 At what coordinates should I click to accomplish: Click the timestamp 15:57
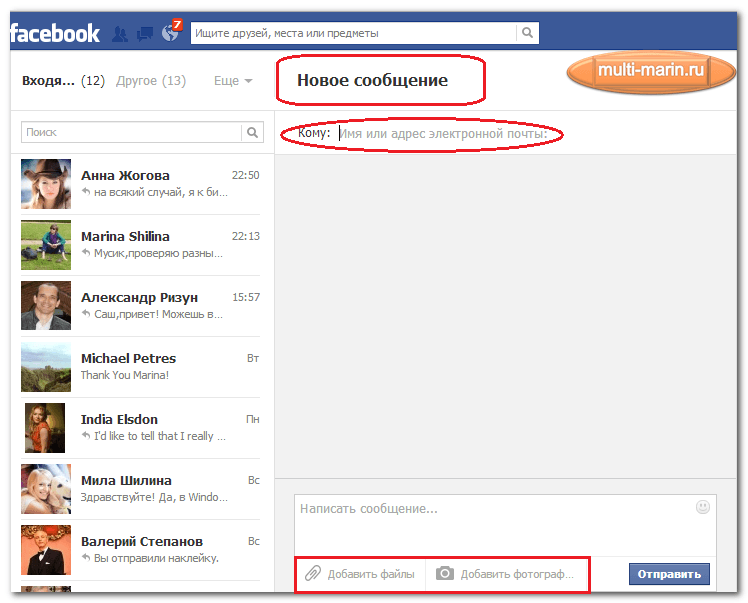pyautogui.click(x=246, y=297)
